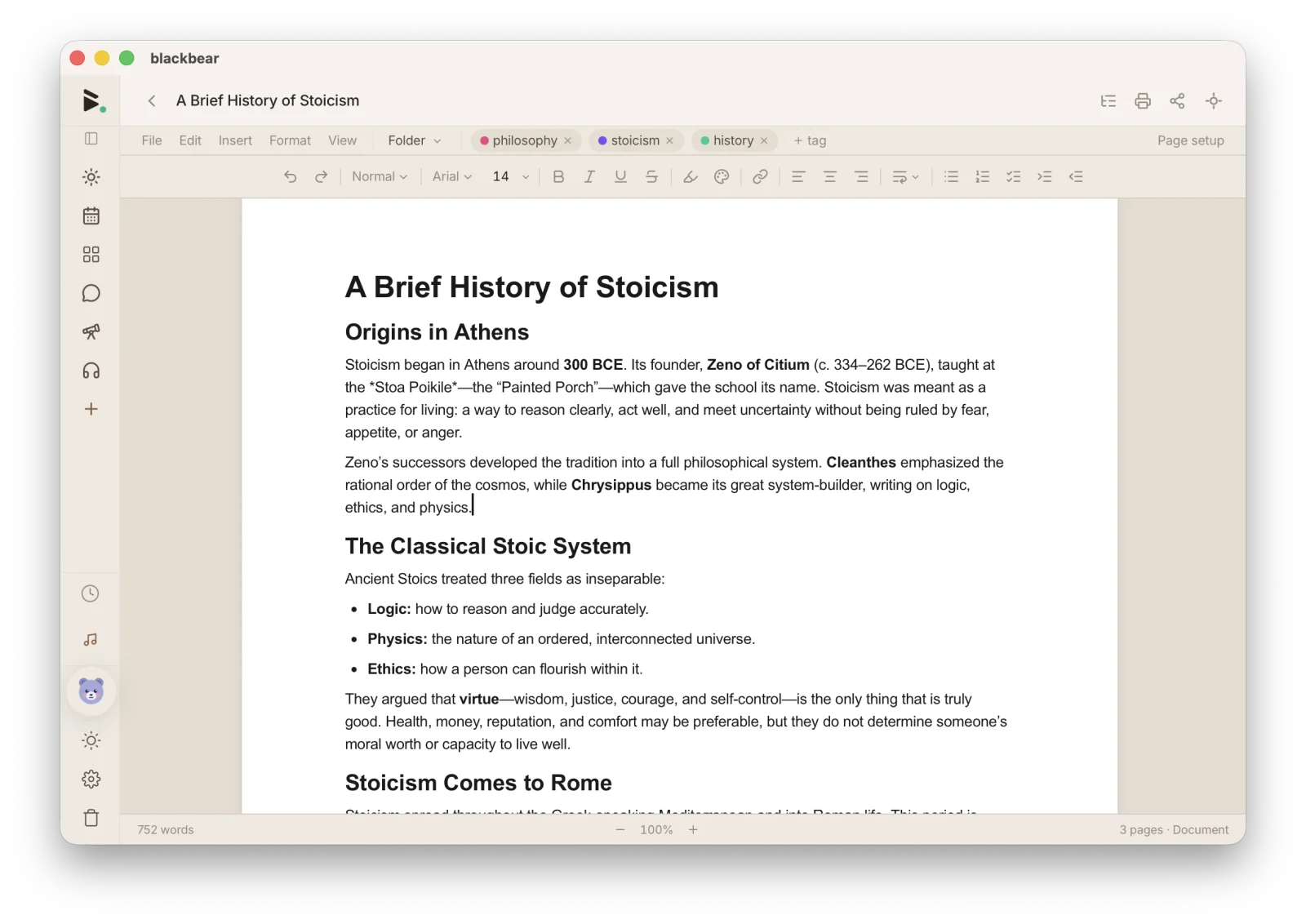The height and width of the screenshot is (924, 1306).
Task: Toggle bold formatting
Action: click(x=558, y=176)
